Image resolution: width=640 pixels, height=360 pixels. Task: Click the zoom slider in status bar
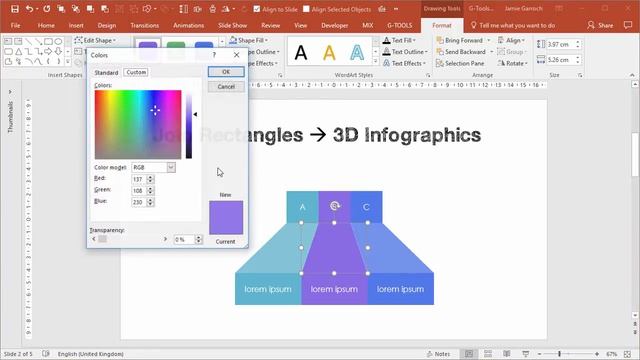[x=568, y=354]
